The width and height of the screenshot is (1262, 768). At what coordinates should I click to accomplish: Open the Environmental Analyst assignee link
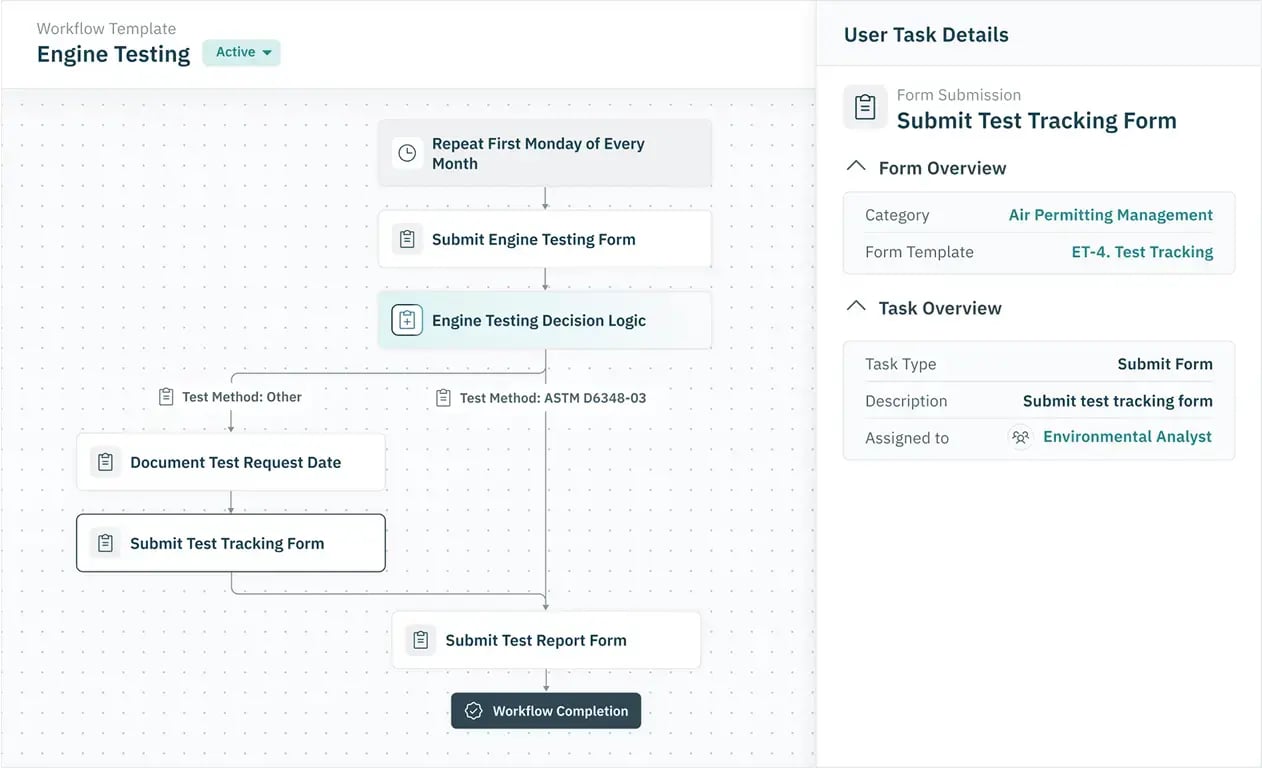(x=1127, y=437)
